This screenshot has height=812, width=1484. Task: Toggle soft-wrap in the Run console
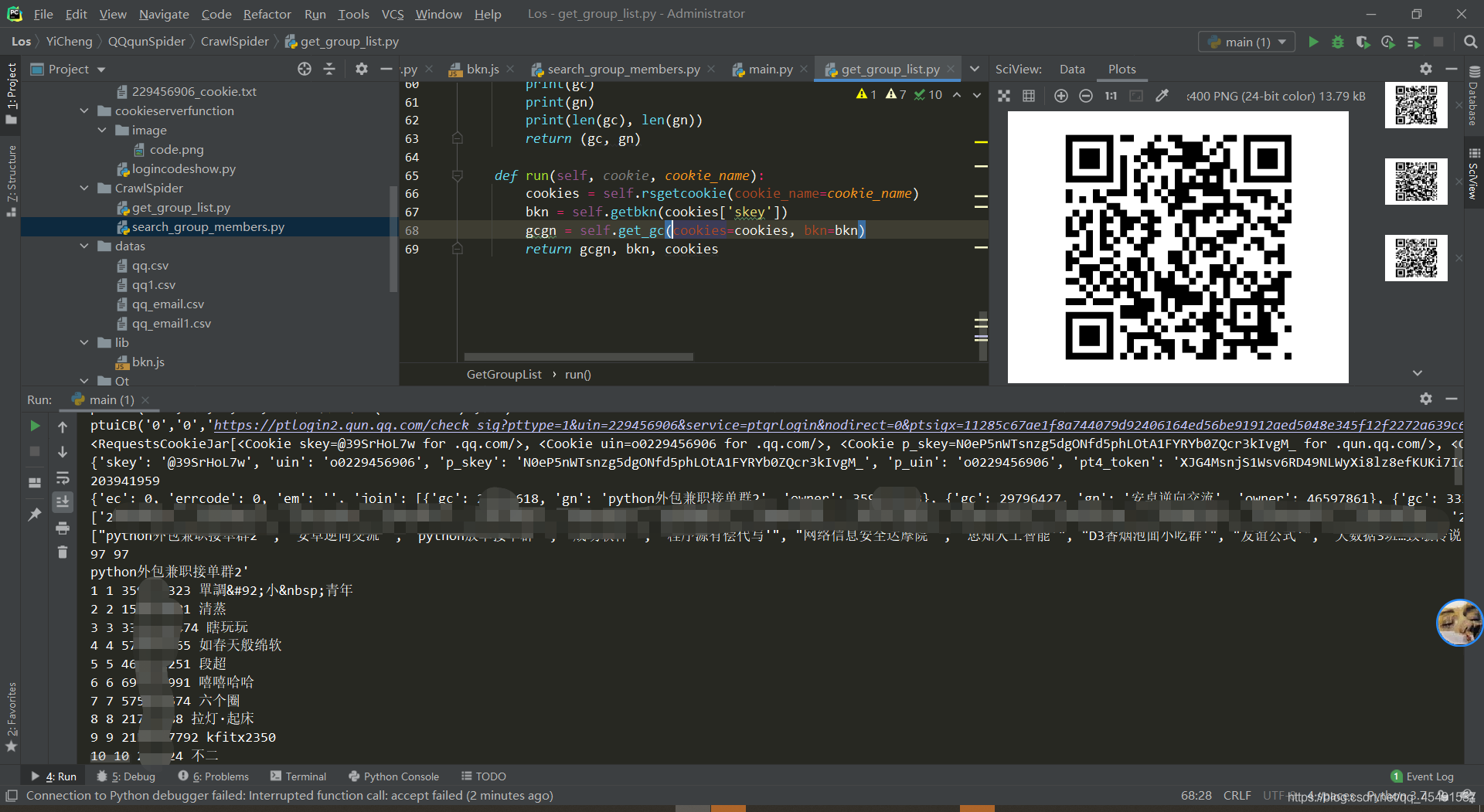pos(63,478)
